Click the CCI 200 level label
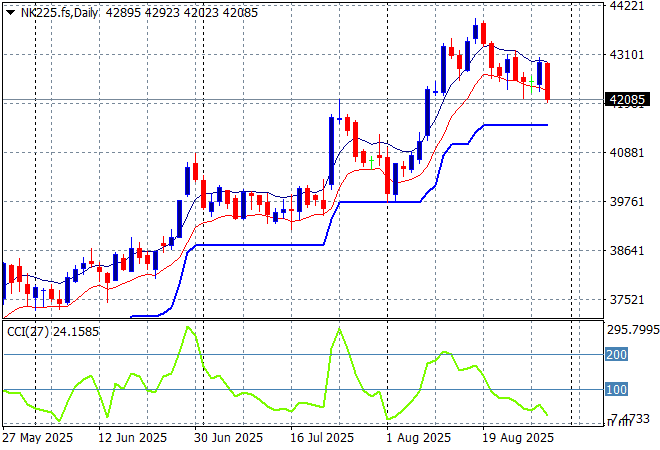 pos(617,354)
